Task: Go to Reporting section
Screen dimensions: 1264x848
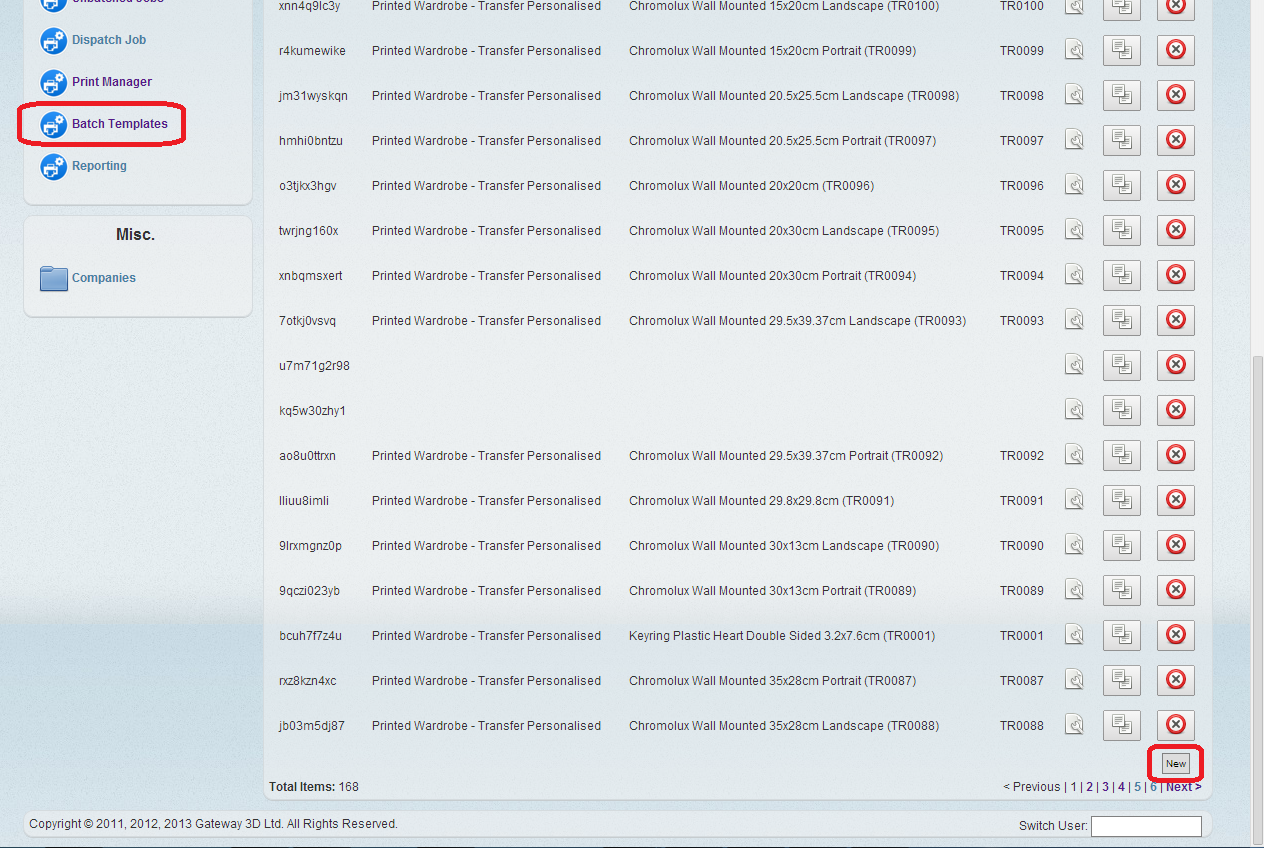Action: [x=99, y=166]
